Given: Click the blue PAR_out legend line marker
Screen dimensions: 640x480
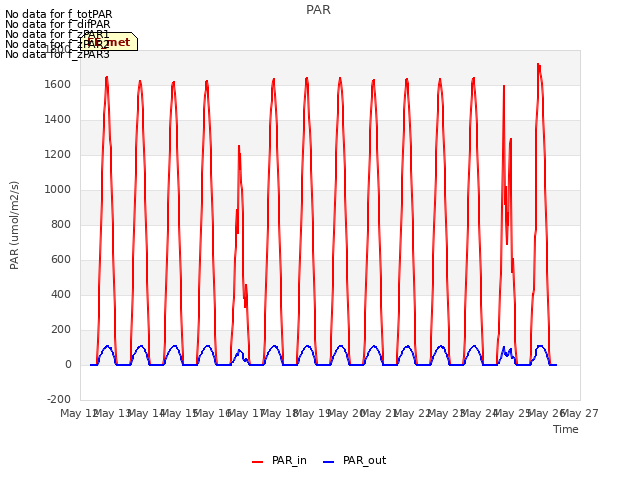Looking at the screenshot, I should tap(329, 462).
